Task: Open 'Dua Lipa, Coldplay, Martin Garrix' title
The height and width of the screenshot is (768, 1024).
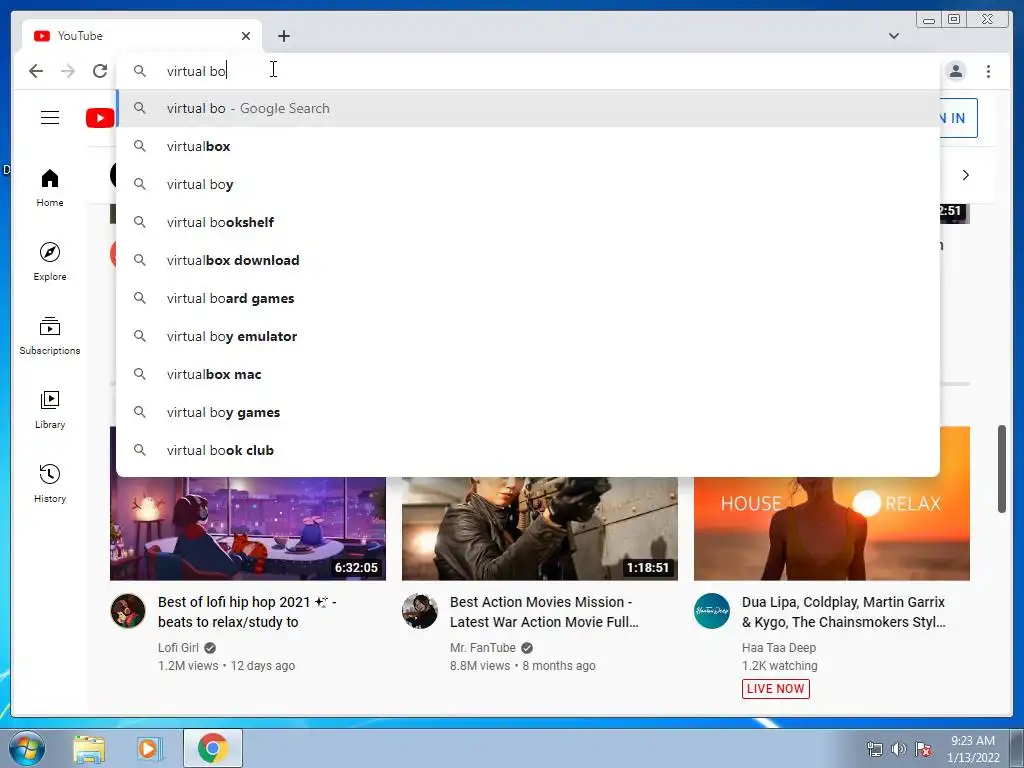Action: click(x=843, y=612)
